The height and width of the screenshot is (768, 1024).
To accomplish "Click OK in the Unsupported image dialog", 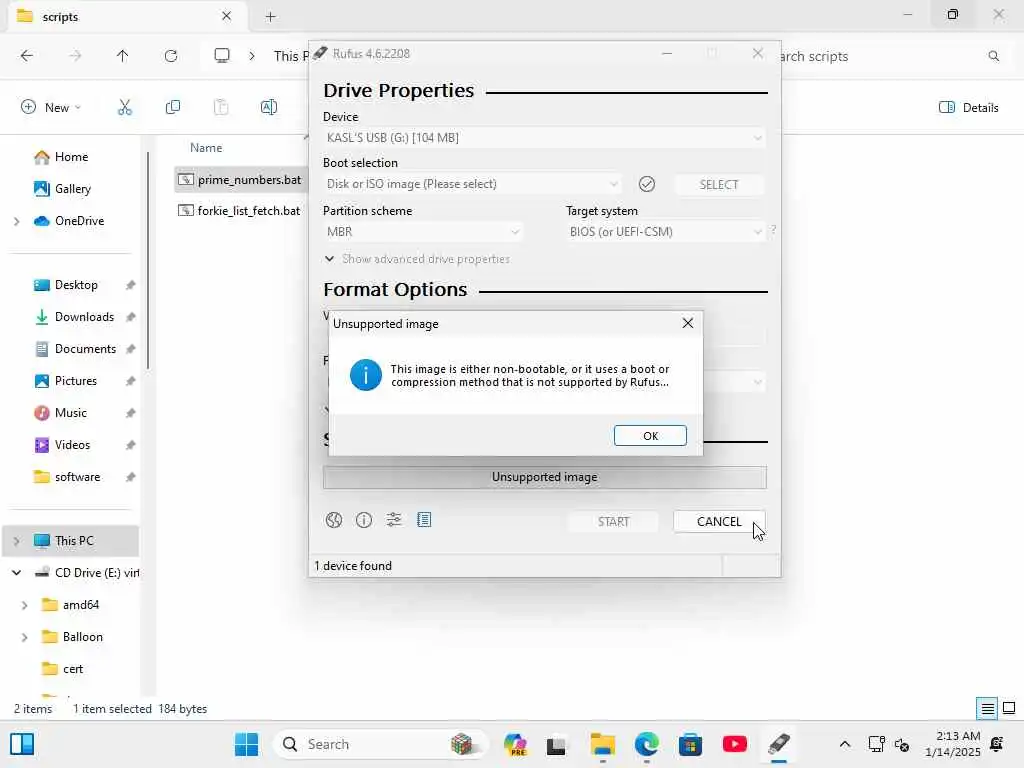I will (650, 436).
